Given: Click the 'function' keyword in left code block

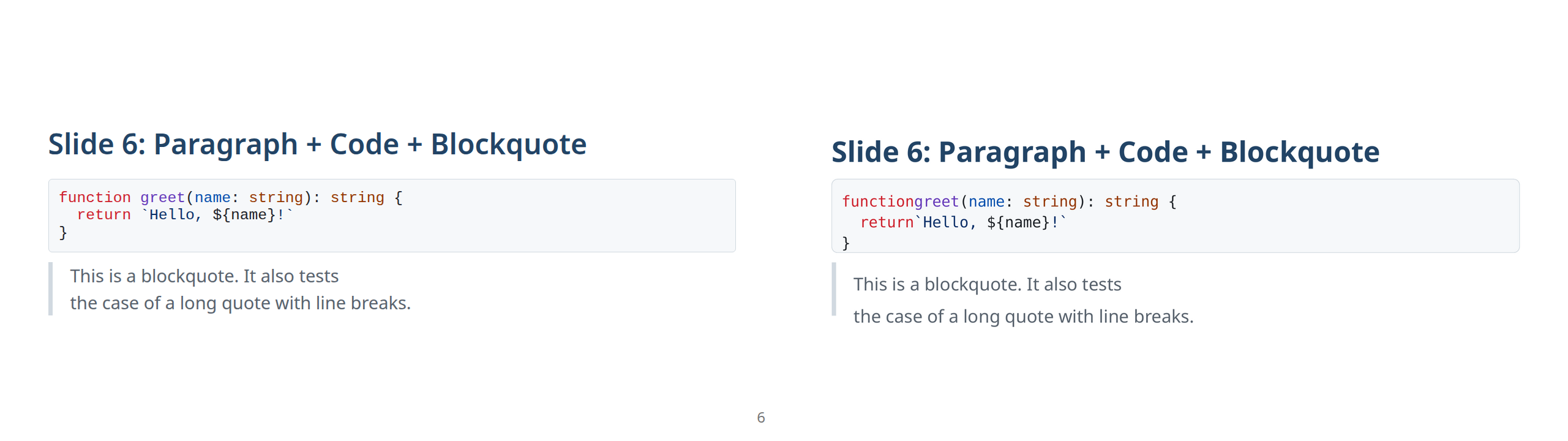Looking at the screenshot, I should tap(94, 197).
